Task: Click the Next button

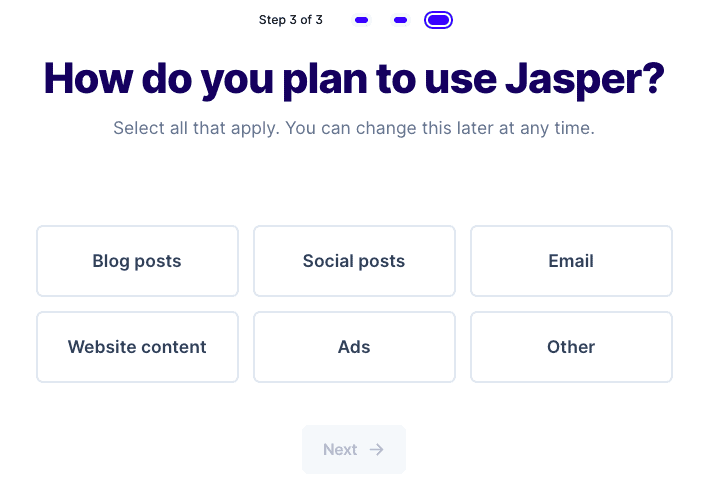Action: tap(354, 450)
